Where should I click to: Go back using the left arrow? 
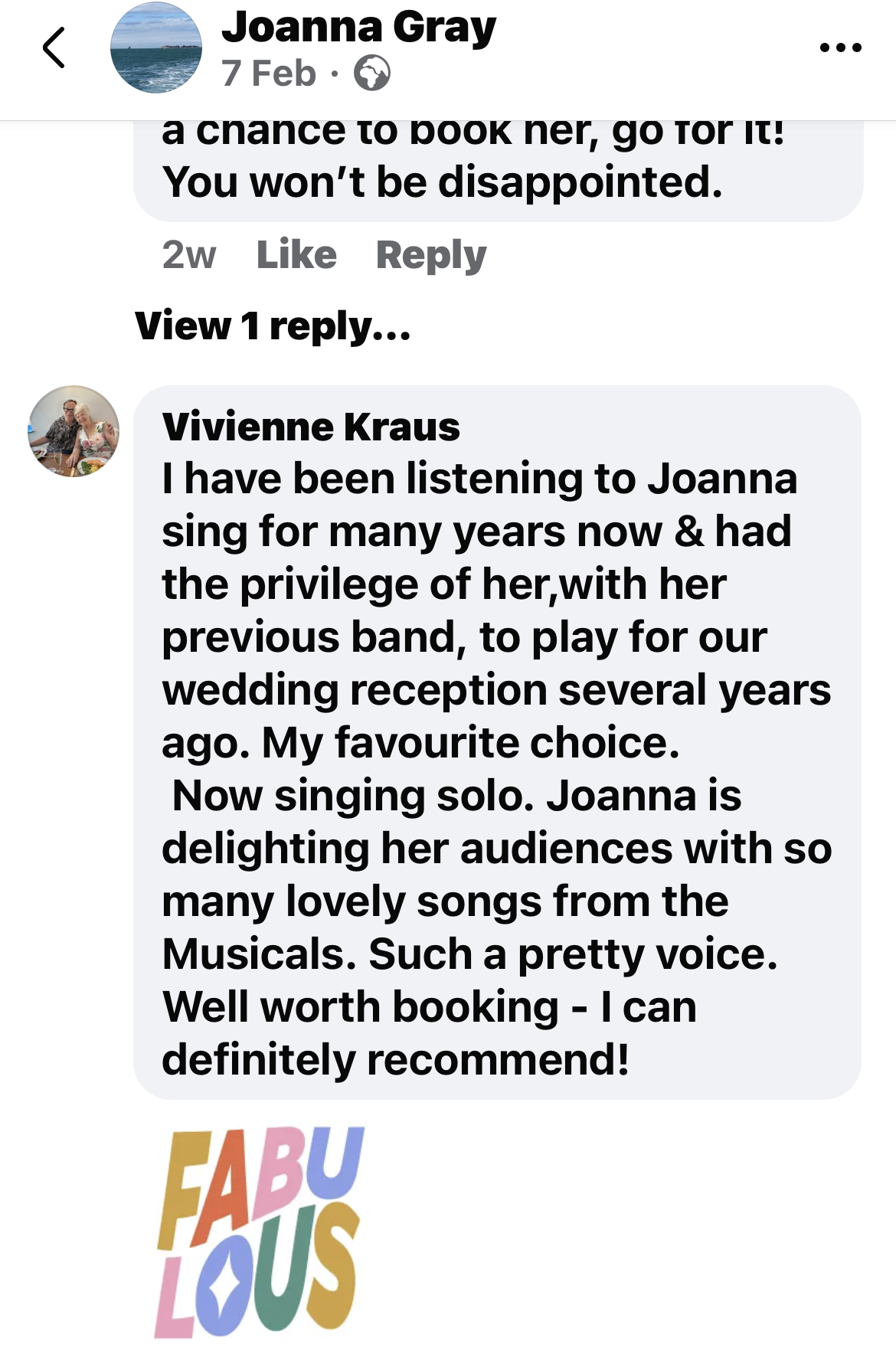click(54, 47)
